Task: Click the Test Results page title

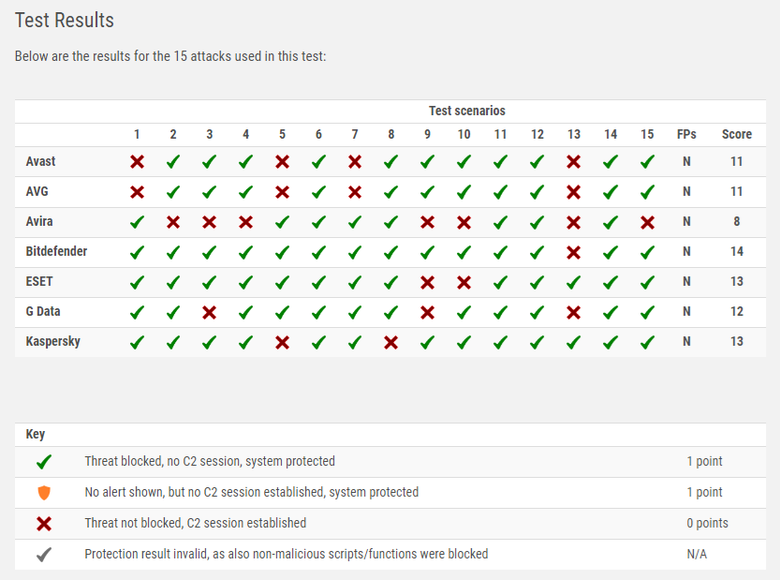Action: point(65,20)
